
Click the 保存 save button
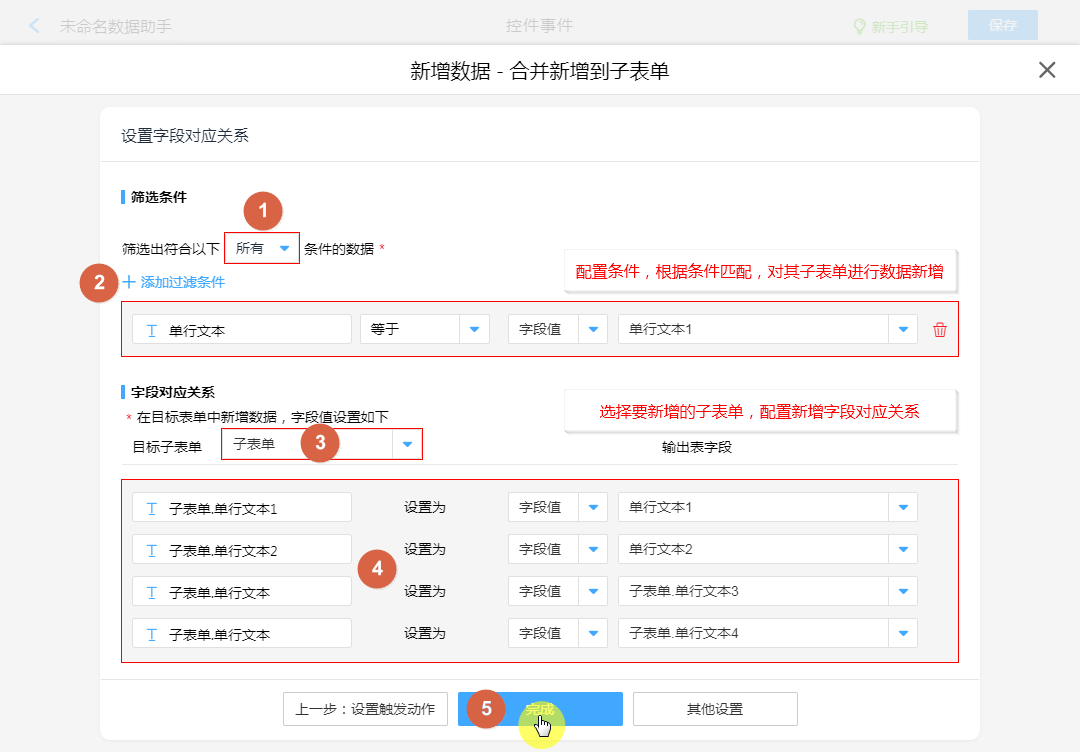(1002, 26)
